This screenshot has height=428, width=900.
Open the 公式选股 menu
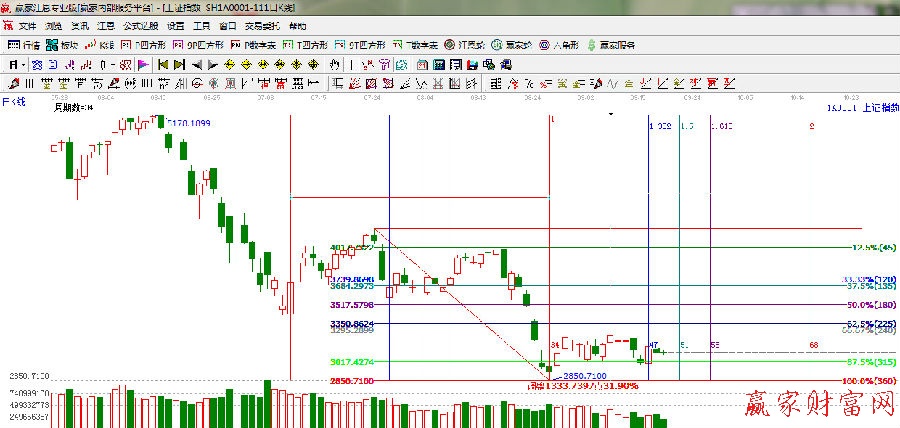pyautogui.click(x=142, y=26)
